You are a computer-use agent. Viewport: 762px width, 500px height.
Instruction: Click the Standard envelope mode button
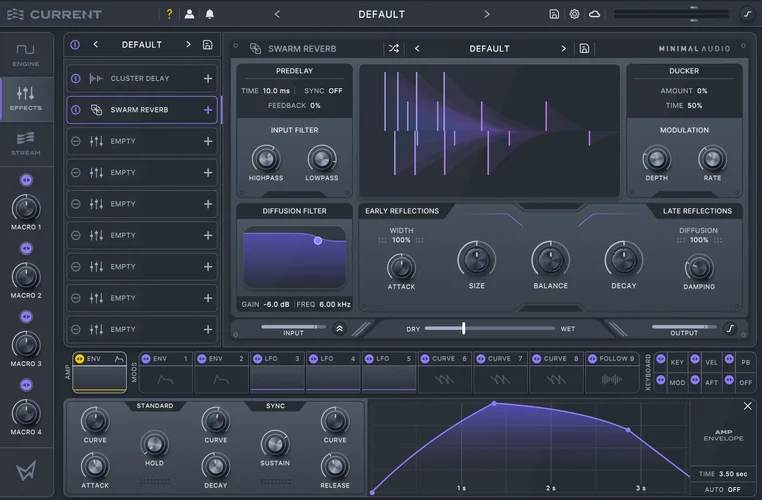tap(155, 406)
